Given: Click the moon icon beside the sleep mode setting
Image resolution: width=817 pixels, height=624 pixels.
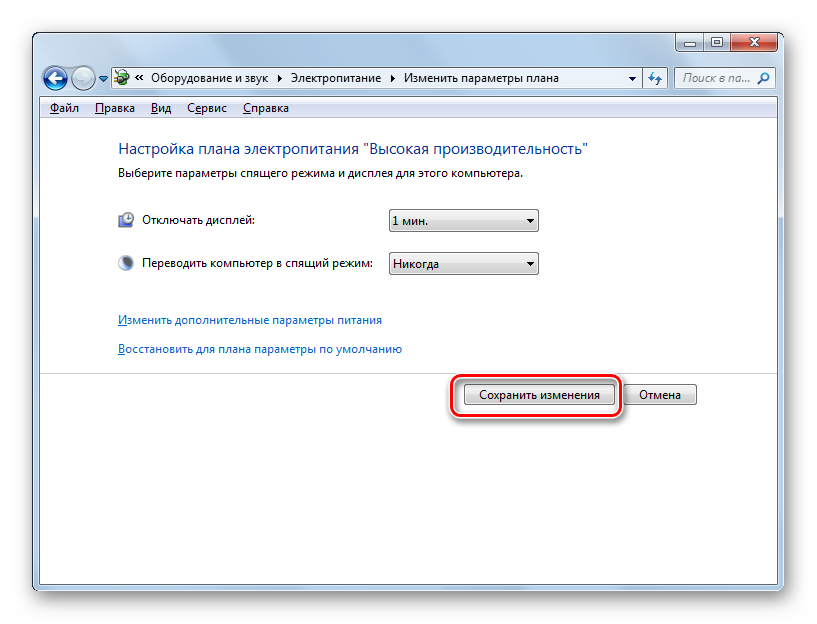Looking at the screenshot, I should point(126,264).
